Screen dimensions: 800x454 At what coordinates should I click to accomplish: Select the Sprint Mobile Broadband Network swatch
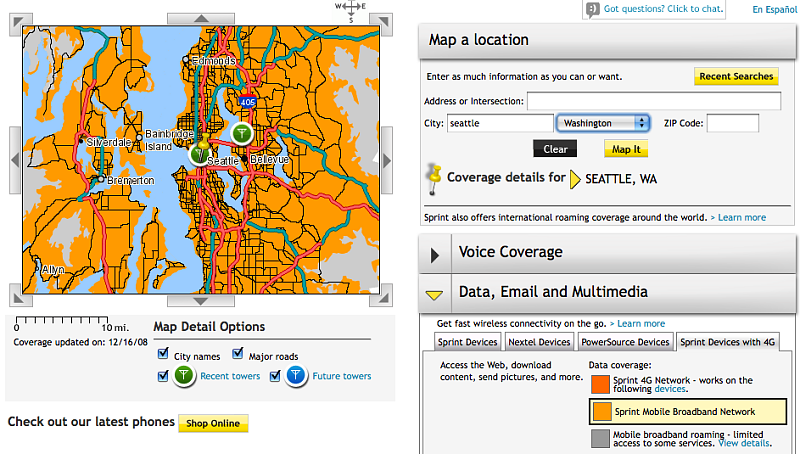coord(603,412)
